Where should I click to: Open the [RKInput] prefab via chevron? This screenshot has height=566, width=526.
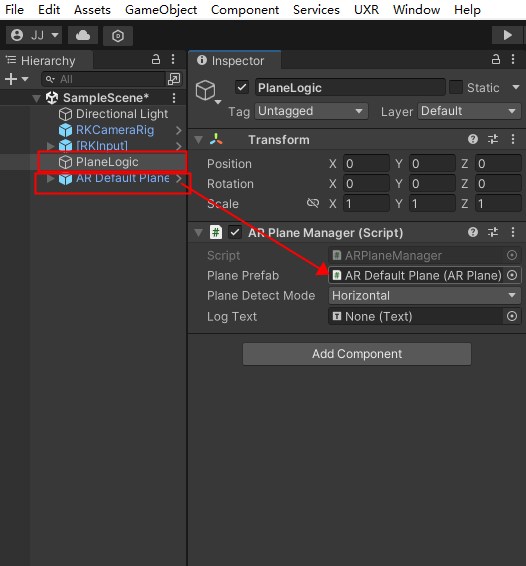pyautogui.click(x=179, y=146)
